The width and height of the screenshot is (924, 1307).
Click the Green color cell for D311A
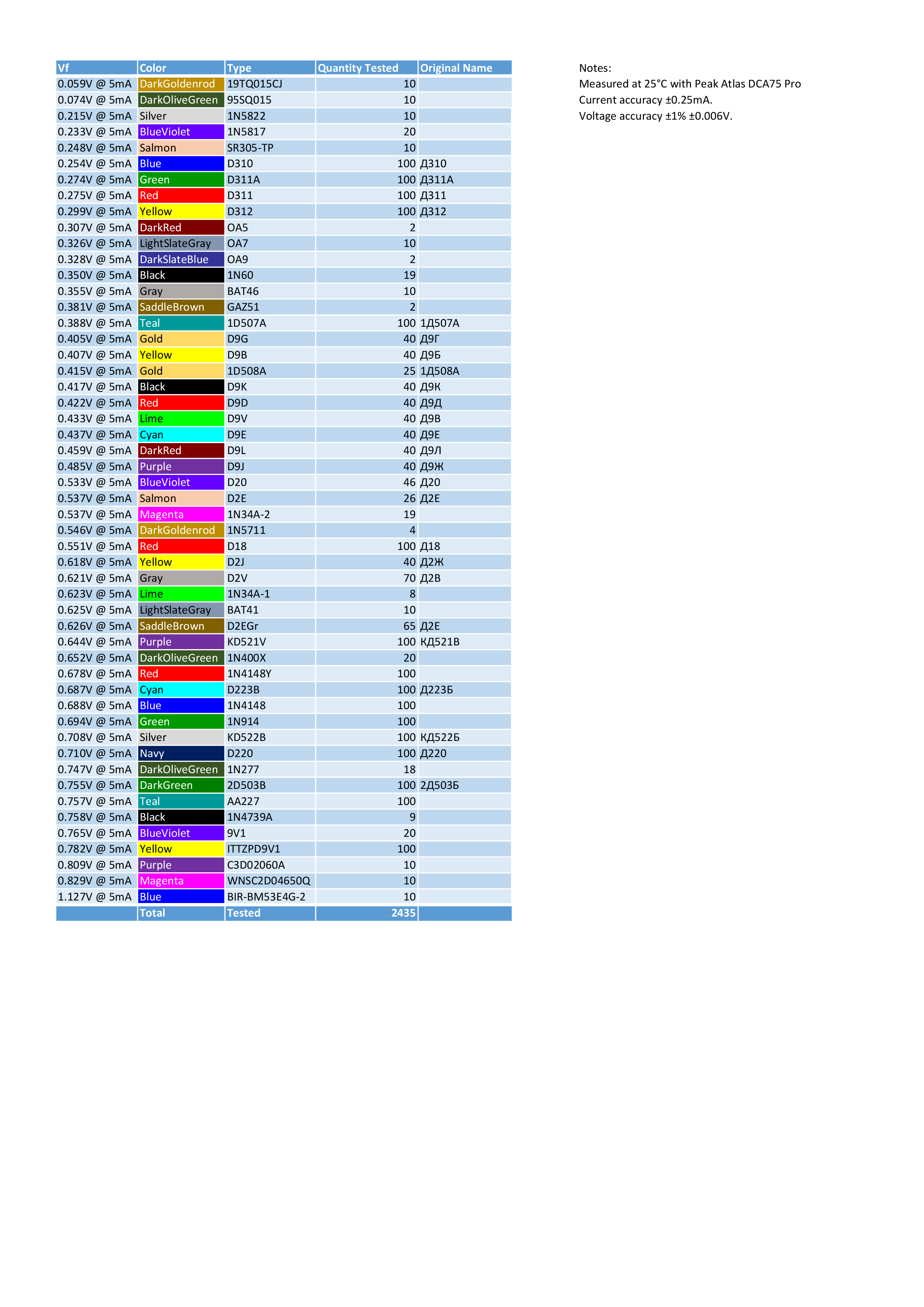[181, 179]
